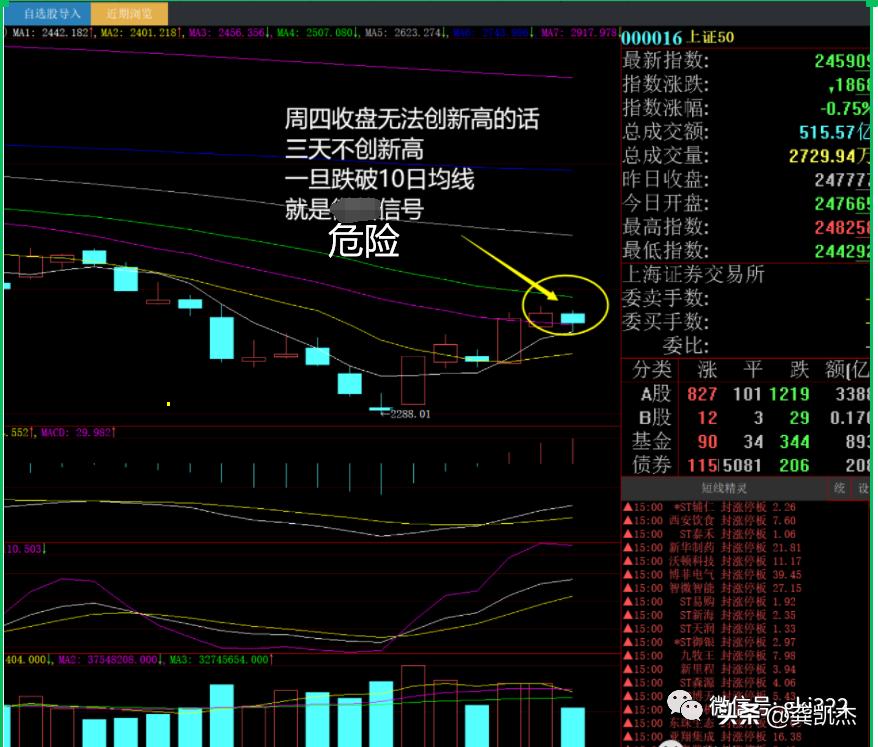The height and width of the screenshot is (747, 878).
Task: Click the 000016 上证50 index title
Action: (x=678, y=38)
